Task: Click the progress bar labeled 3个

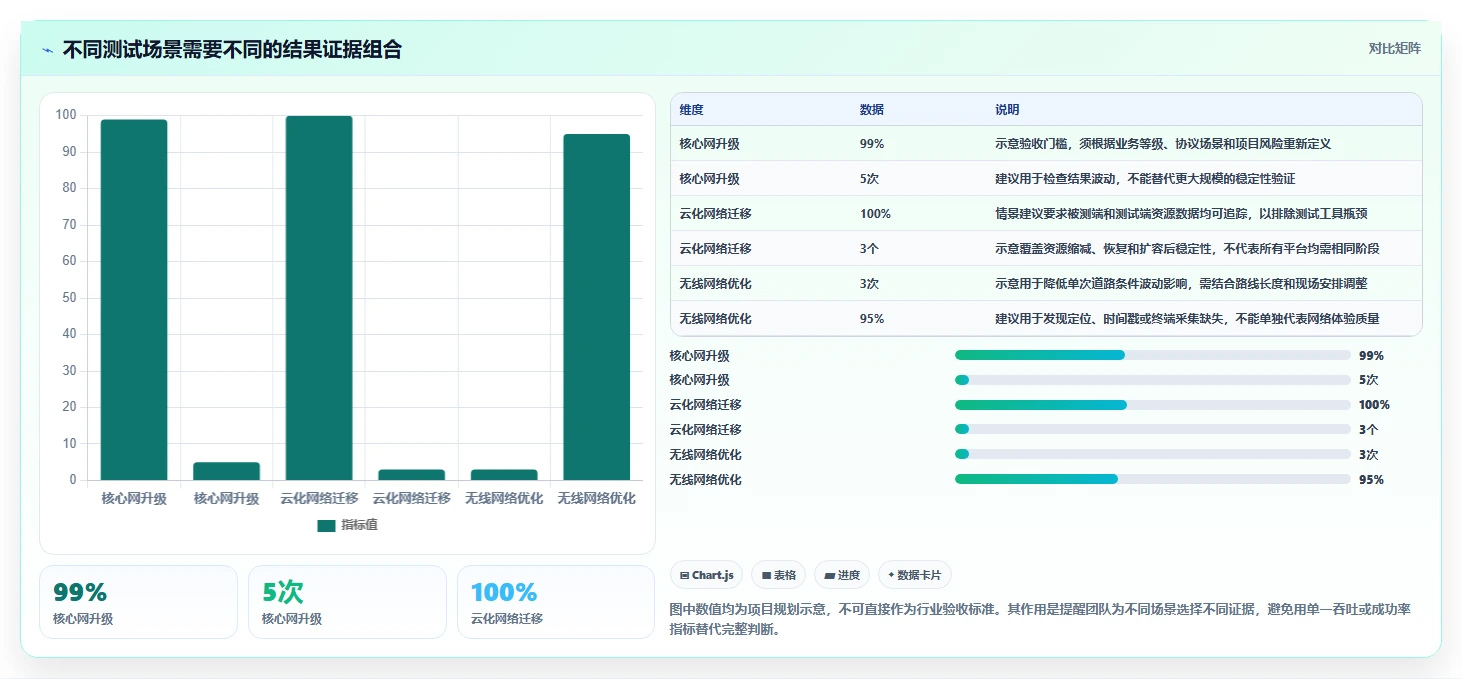Action: (x=1152, y=429)
